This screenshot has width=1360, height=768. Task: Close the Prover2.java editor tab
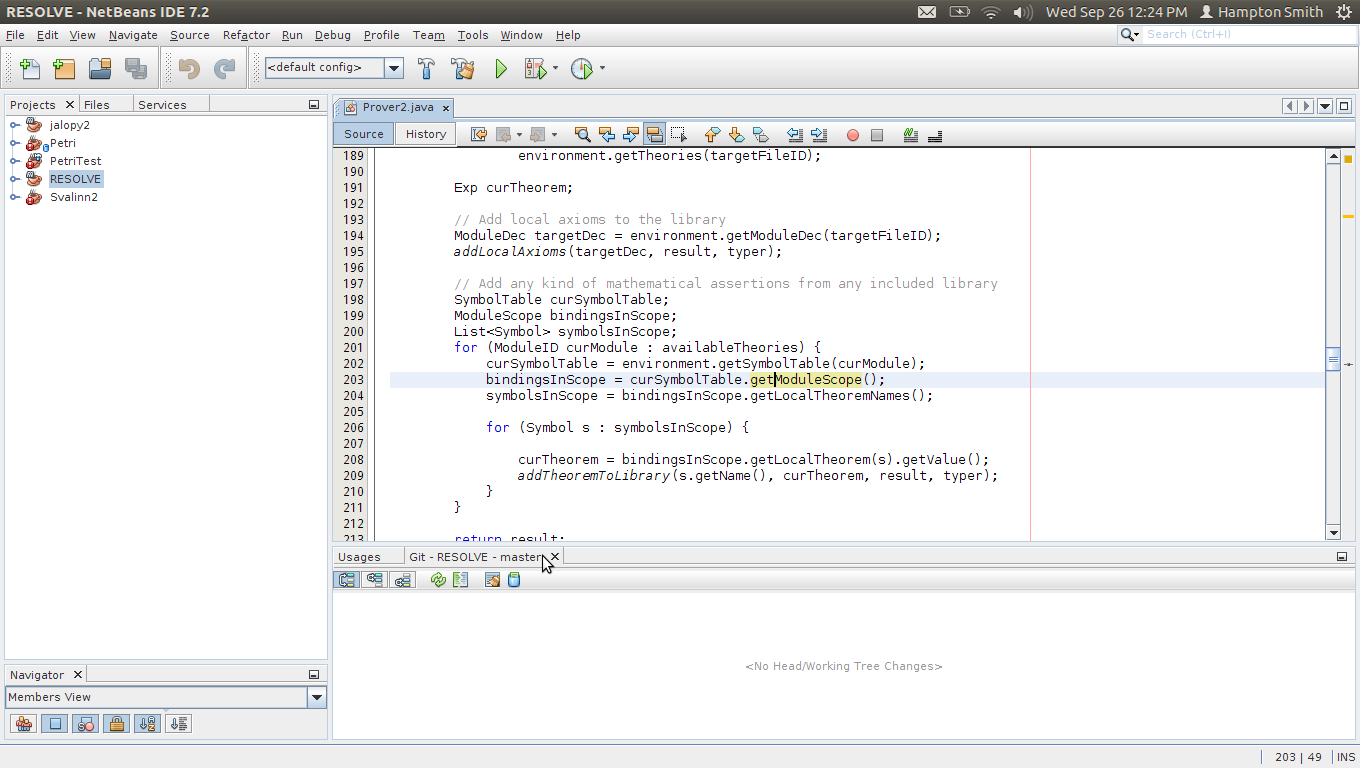[446, 108]
